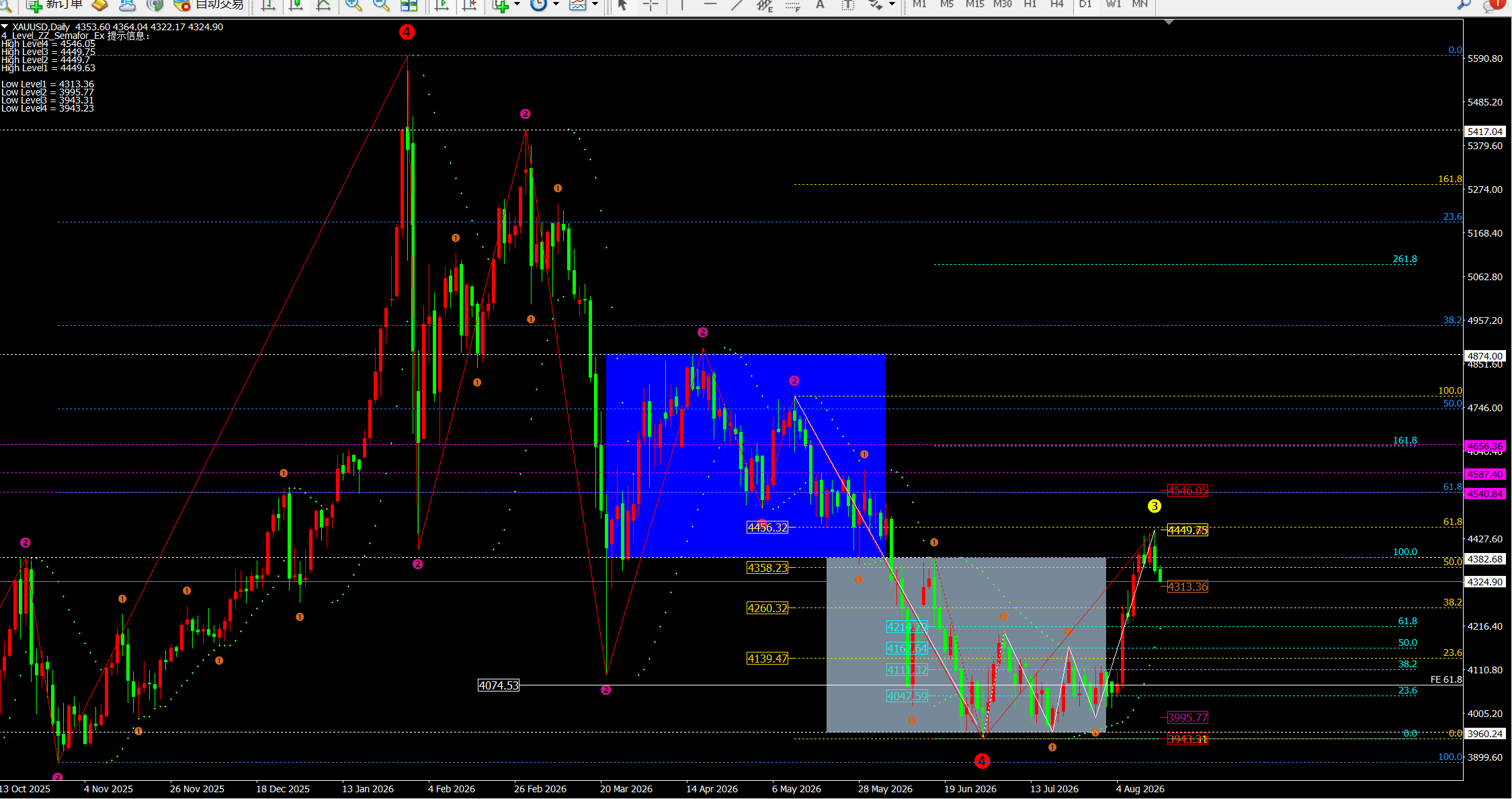Toggle chart auto scroll
The image size is (1512, 799).
click(442, 5)
